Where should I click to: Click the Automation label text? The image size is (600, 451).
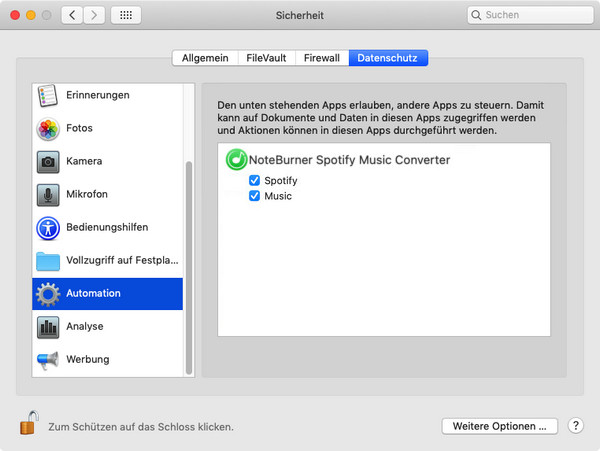[93, 293]
